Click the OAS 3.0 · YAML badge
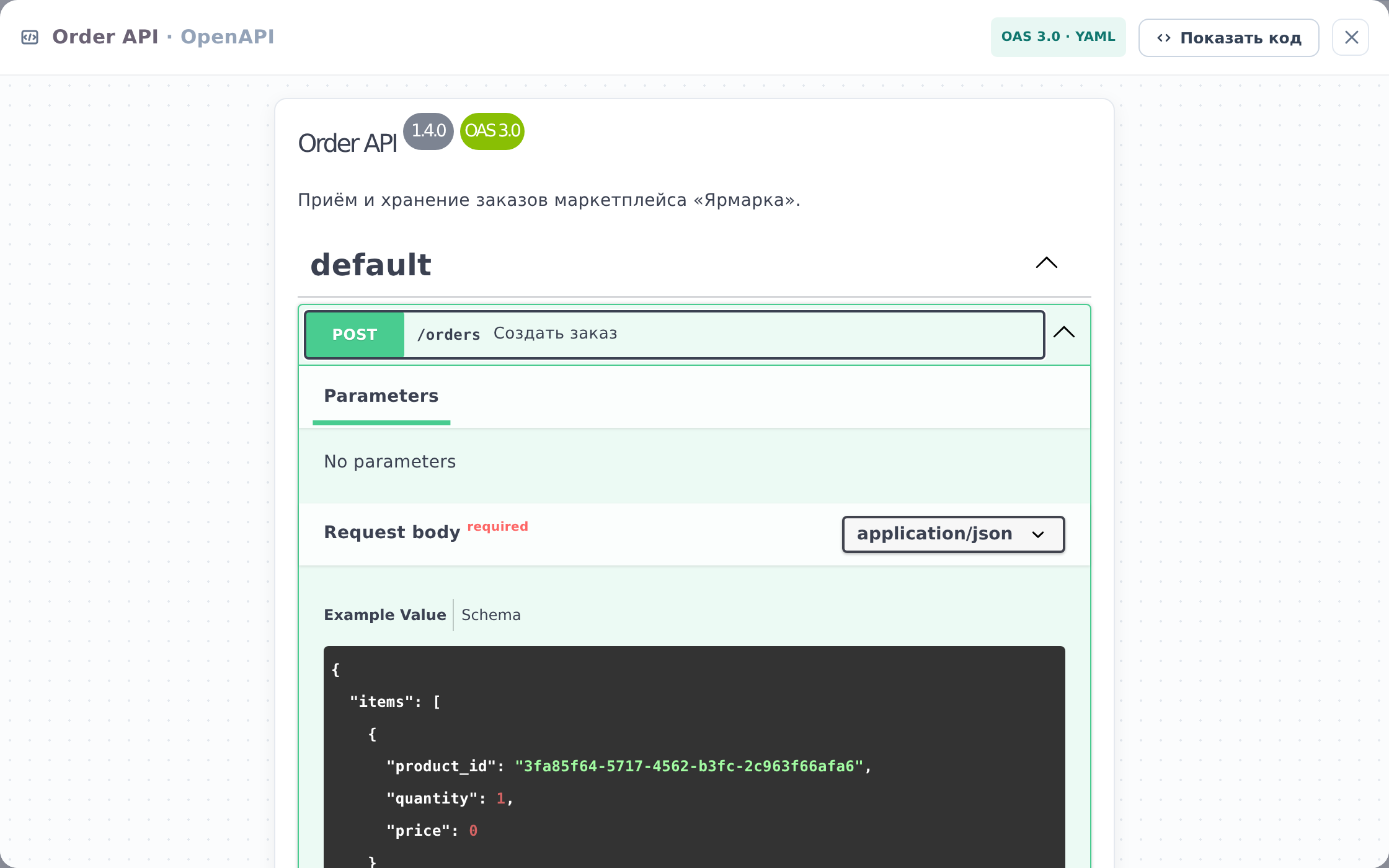This screenshot has height=868, width=1389. click(1058, 37)
